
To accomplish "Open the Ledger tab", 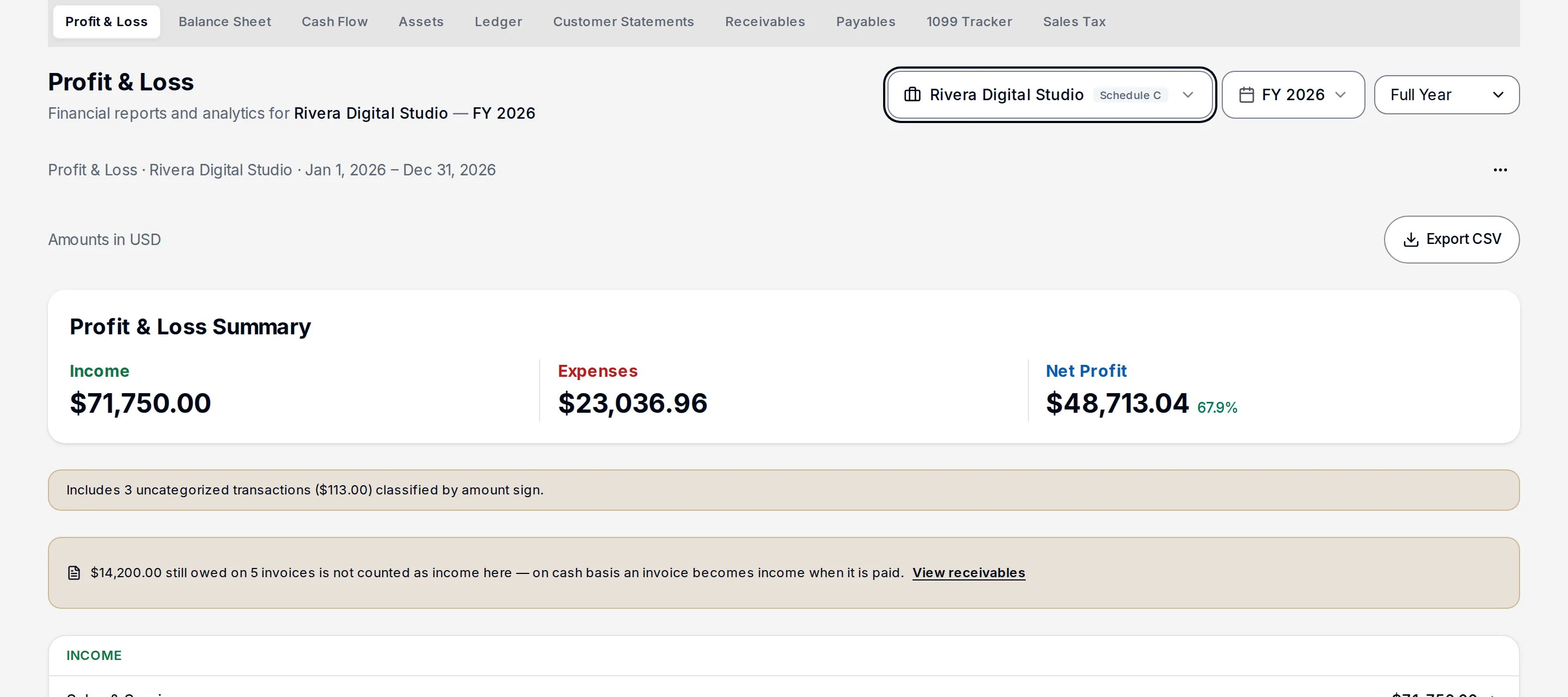I will point(498,22).
